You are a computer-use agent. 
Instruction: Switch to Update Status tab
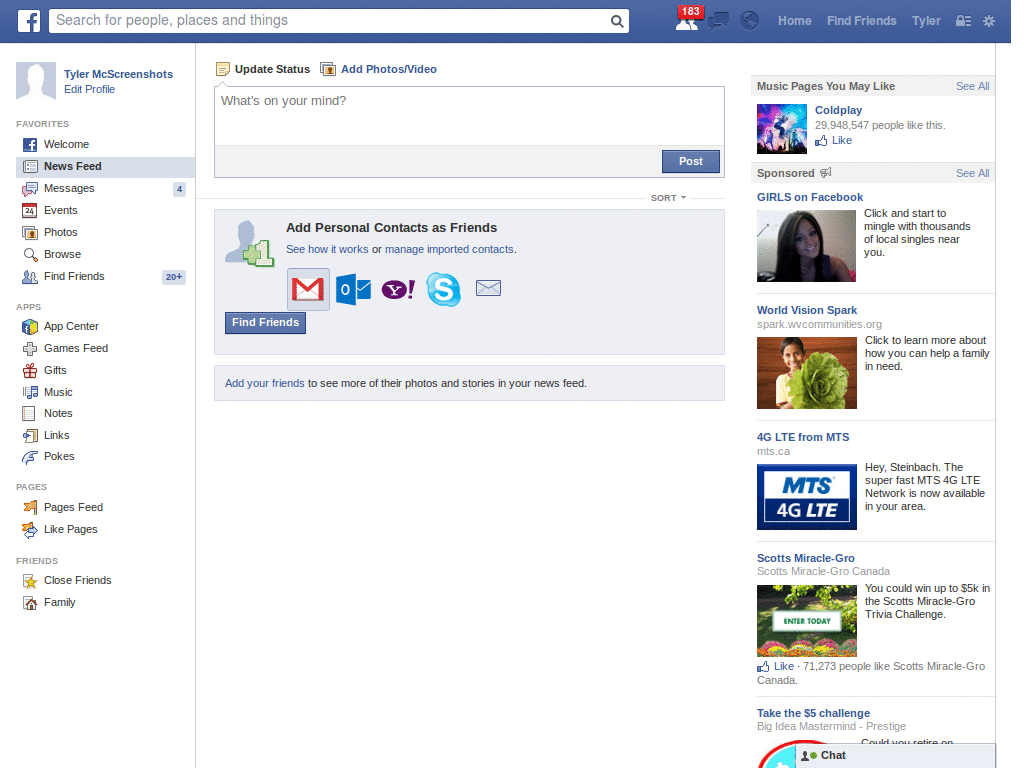point(263,69)
